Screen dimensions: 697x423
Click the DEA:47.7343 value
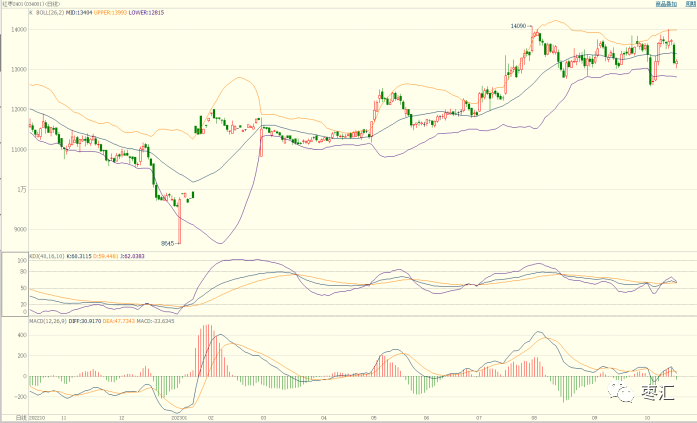coord(119,321)
